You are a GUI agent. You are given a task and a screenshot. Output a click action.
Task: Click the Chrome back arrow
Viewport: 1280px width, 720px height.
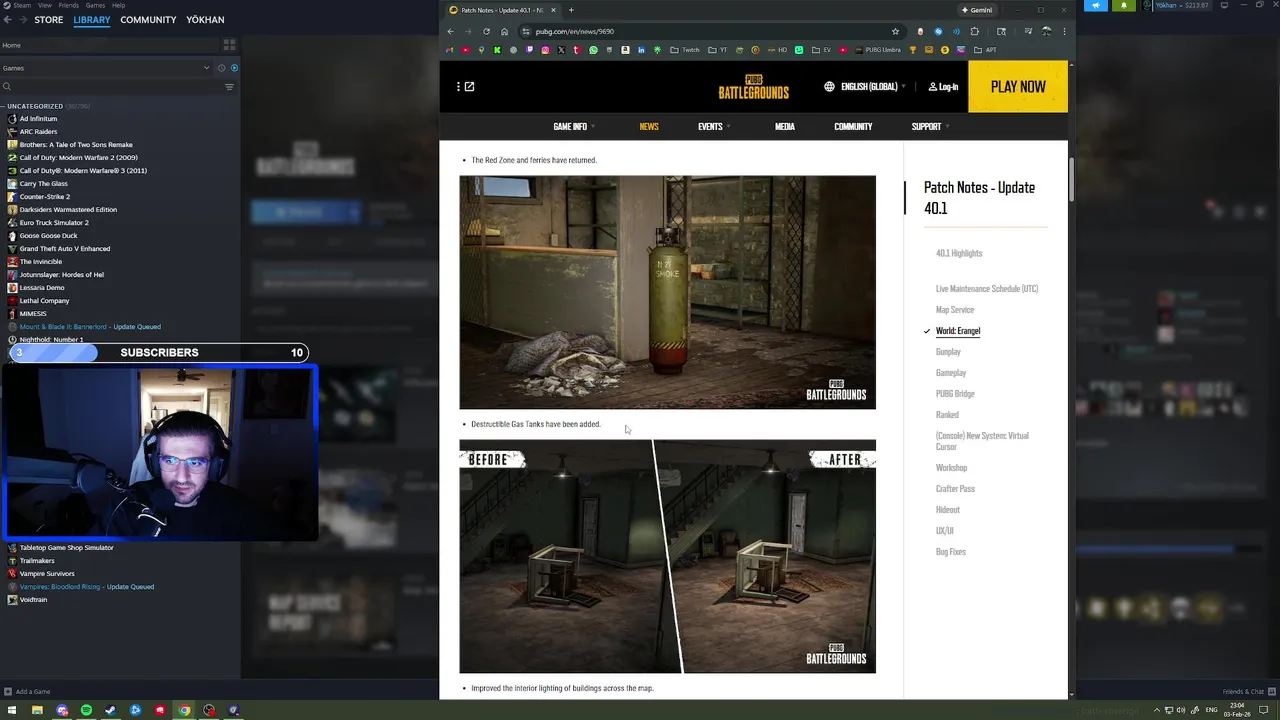(x=450, y=31)
